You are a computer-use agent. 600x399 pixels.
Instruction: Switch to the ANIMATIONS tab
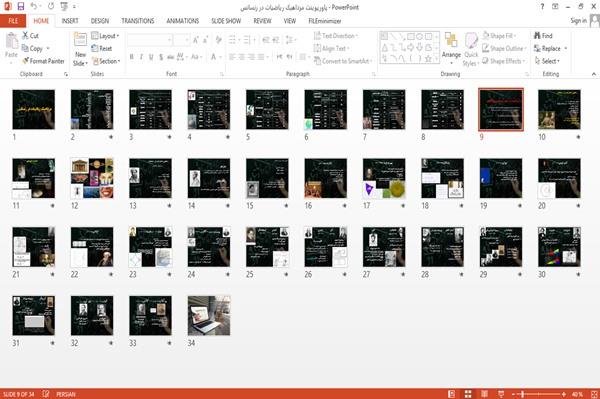click(183, 21)
